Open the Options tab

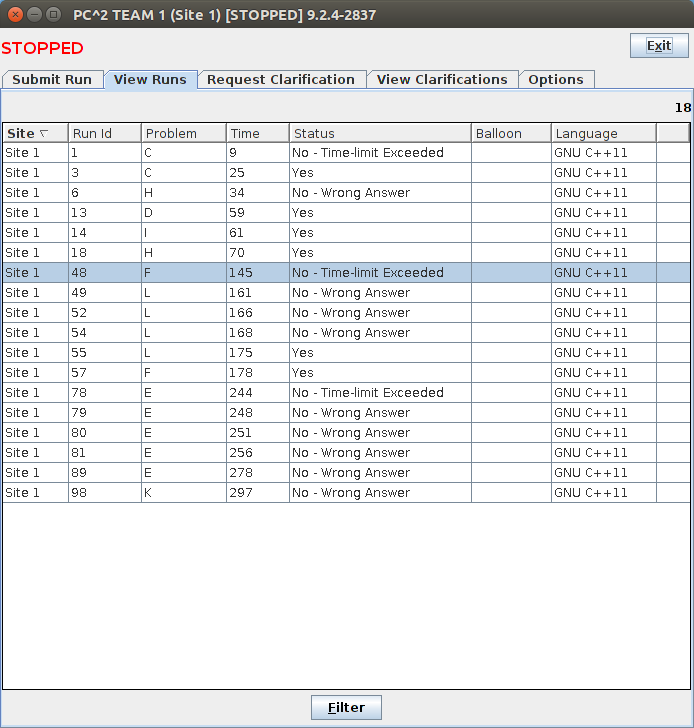point(556,80)
